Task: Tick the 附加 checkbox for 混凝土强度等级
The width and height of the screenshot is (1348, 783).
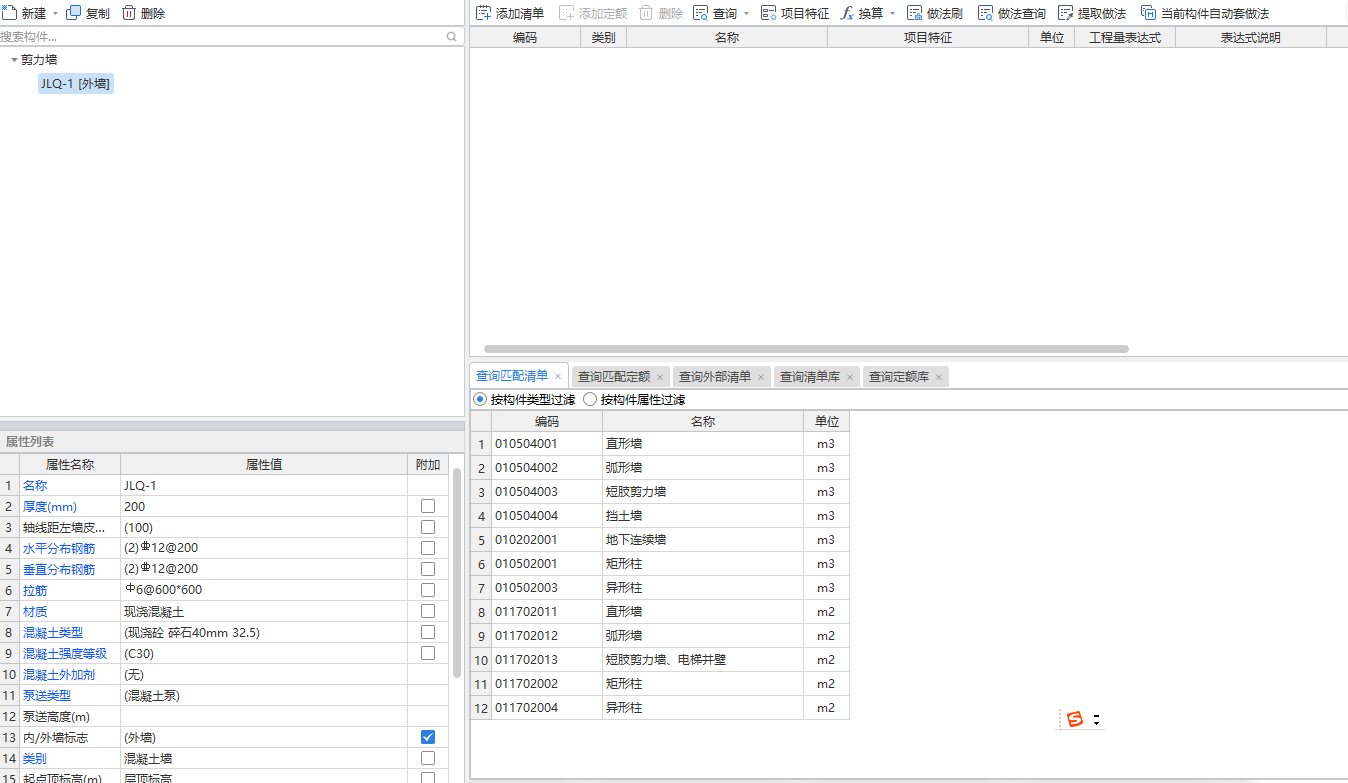Action: (x=428, y=653)
